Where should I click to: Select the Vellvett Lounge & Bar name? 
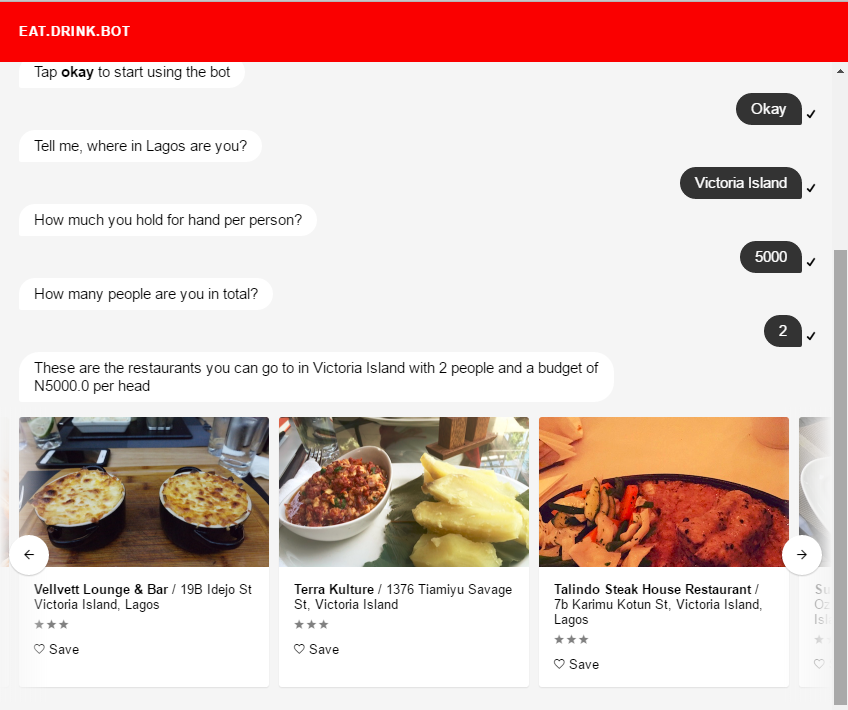pyautogui.click(x=101, y=589)
